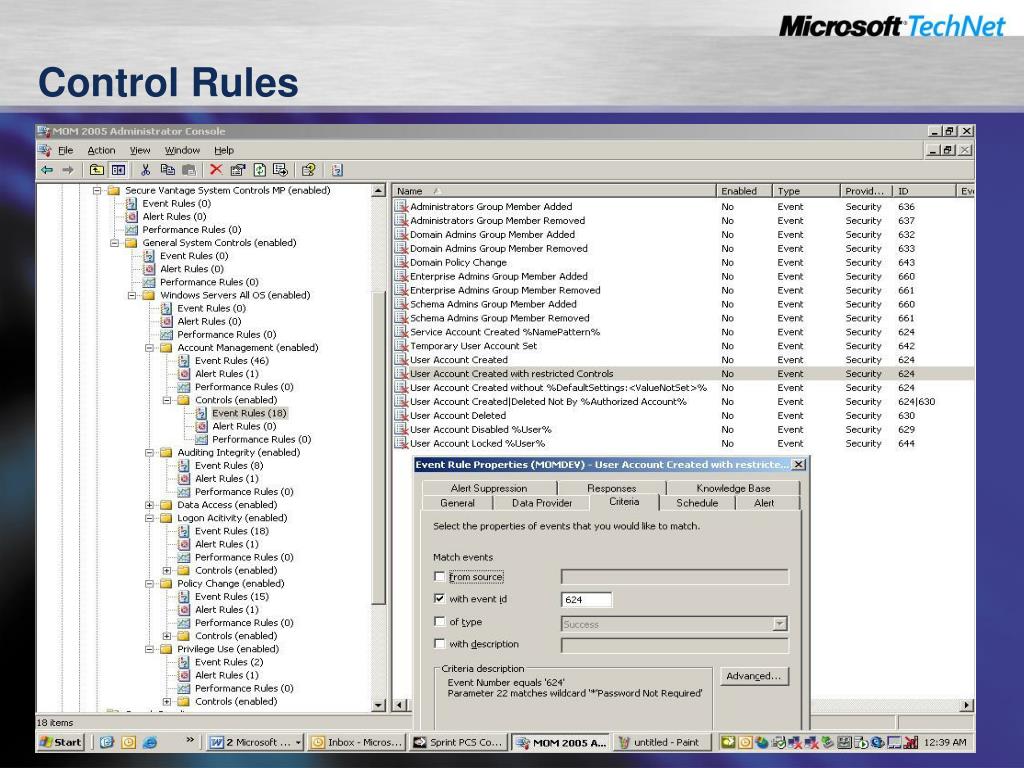Image resolution: width=1024 pixels, height=768 pixels.
Task: Collapse the Auditing Integrity node
Action: coord(150,453)
